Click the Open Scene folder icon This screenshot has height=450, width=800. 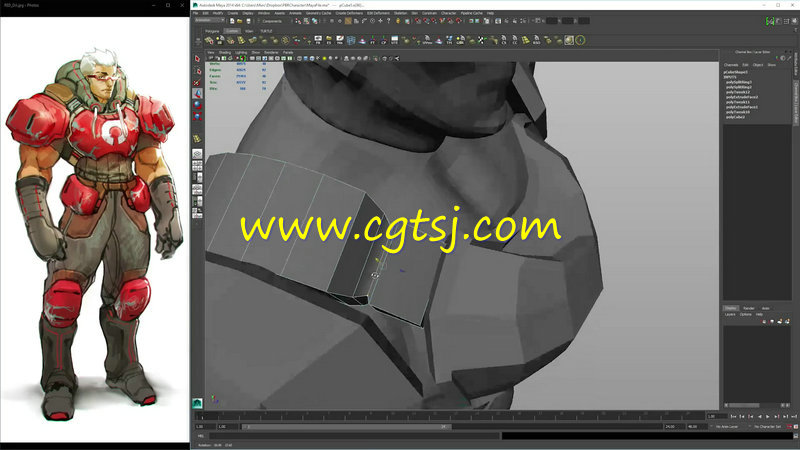[240, 21]
